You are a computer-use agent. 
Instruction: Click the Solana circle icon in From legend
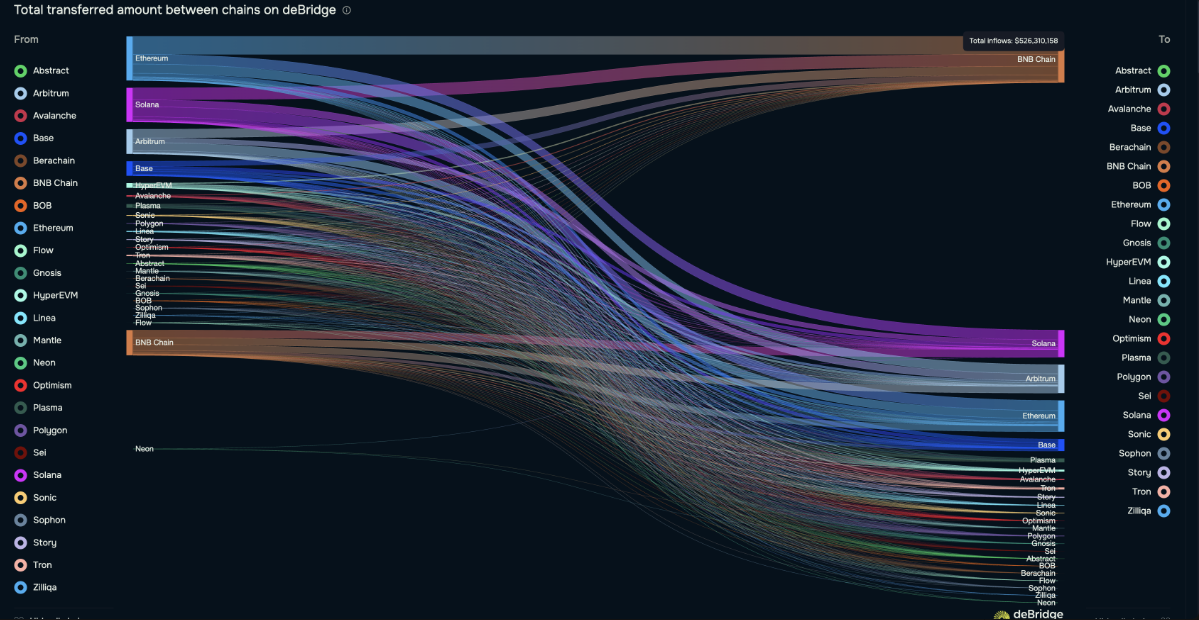click(x=20, y=475)
